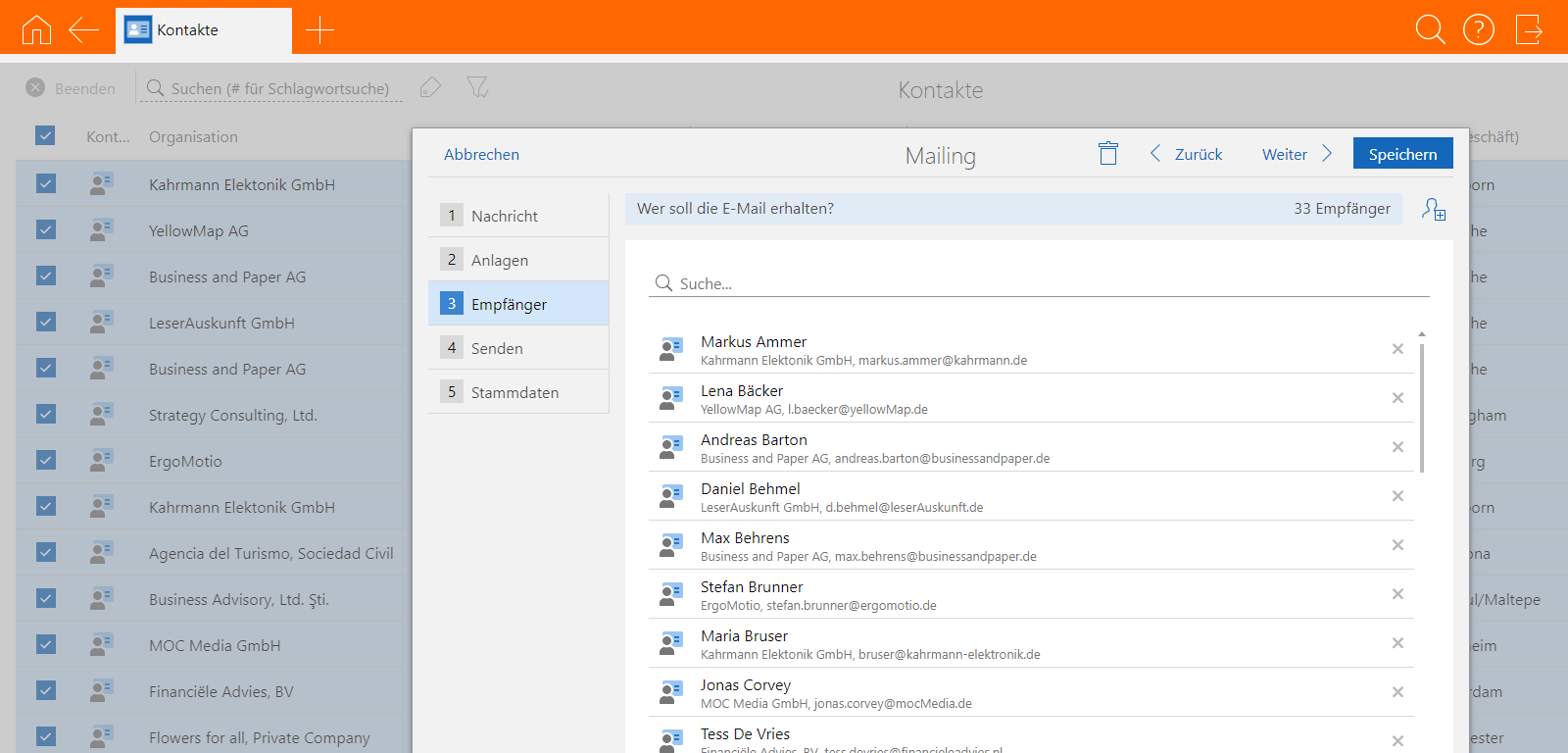Add a recipient with the person-plus icon
Screen dimensions: 1568x753
tap(1434, 209)
